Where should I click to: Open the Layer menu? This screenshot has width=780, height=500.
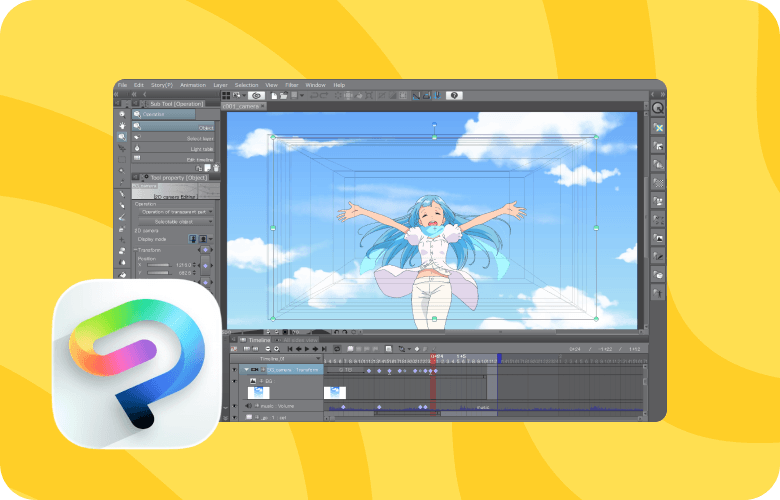220,85
